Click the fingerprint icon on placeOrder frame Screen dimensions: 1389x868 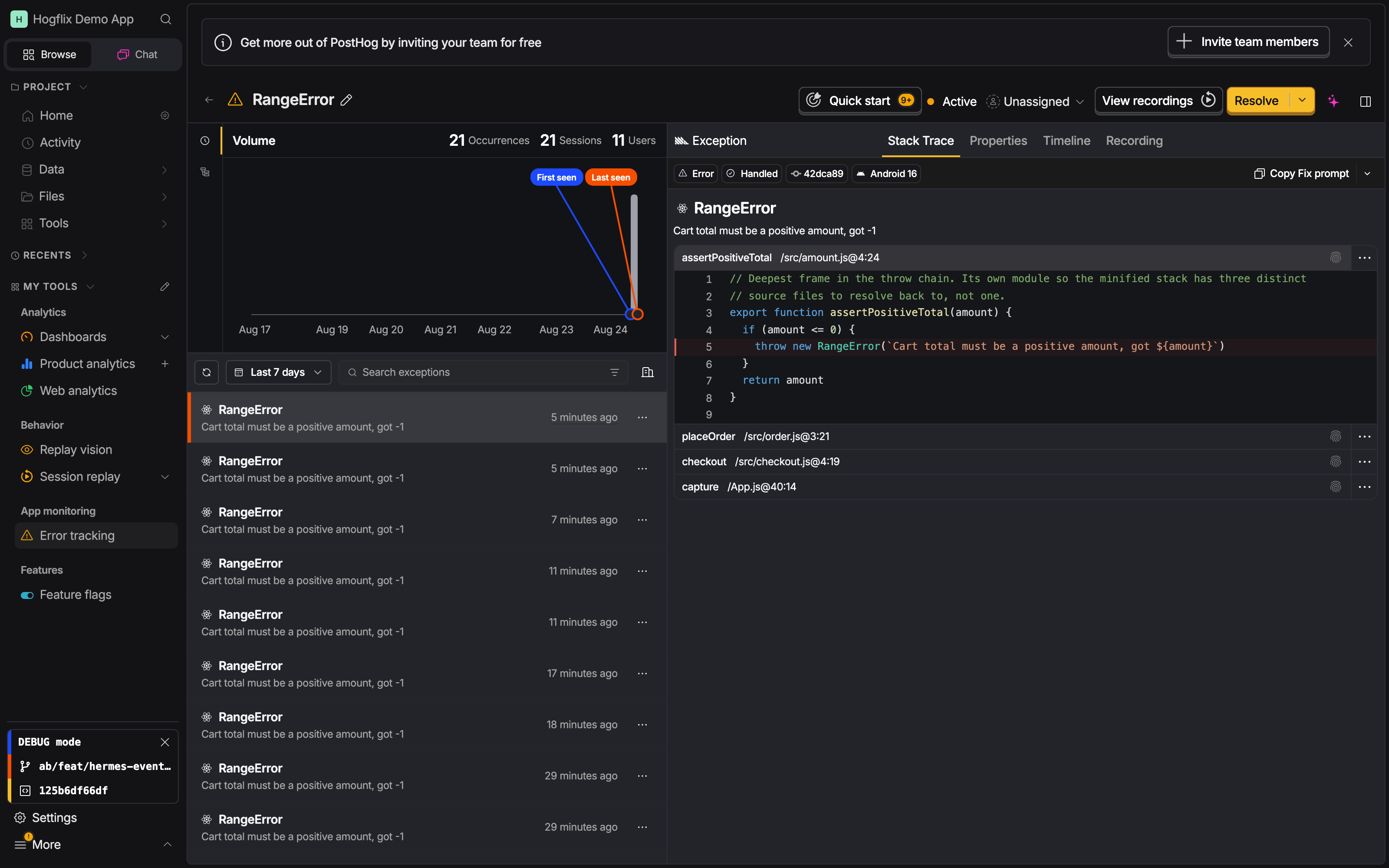(1336, 436)
